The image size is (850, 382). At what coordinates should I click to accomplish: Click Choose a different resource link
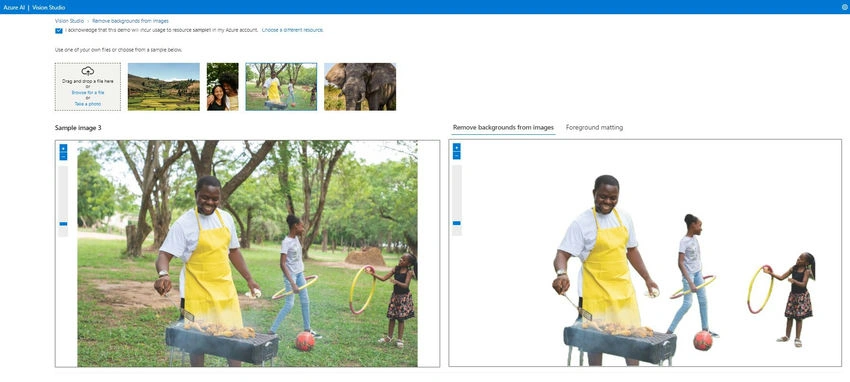292,30
